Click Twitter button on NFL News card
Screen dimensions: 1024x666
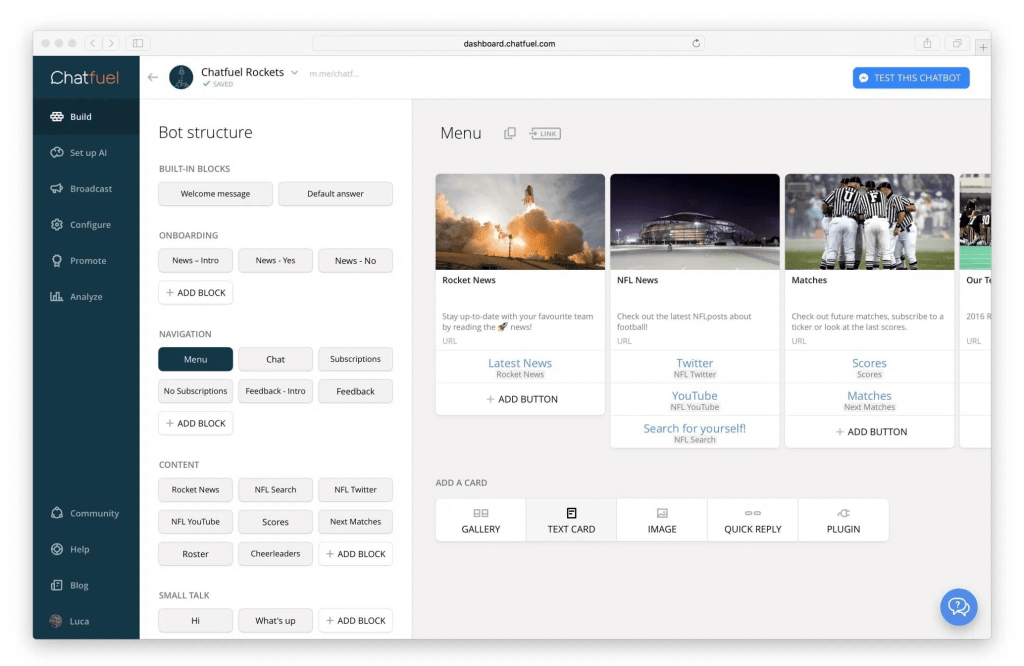pyautogui.click(x=695, y=367)
